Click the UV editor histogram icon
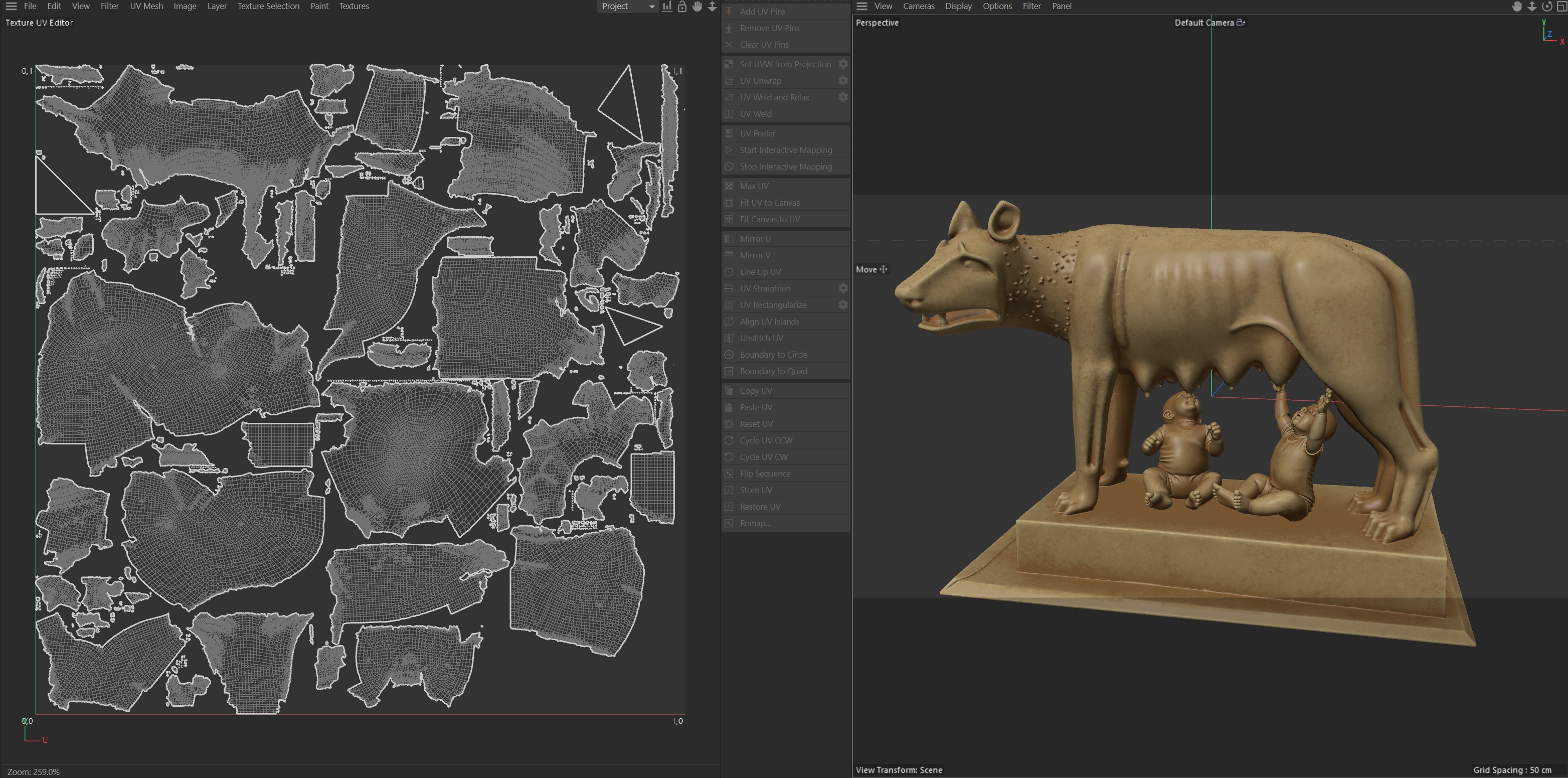1568x778 pixels. [667, 6]
